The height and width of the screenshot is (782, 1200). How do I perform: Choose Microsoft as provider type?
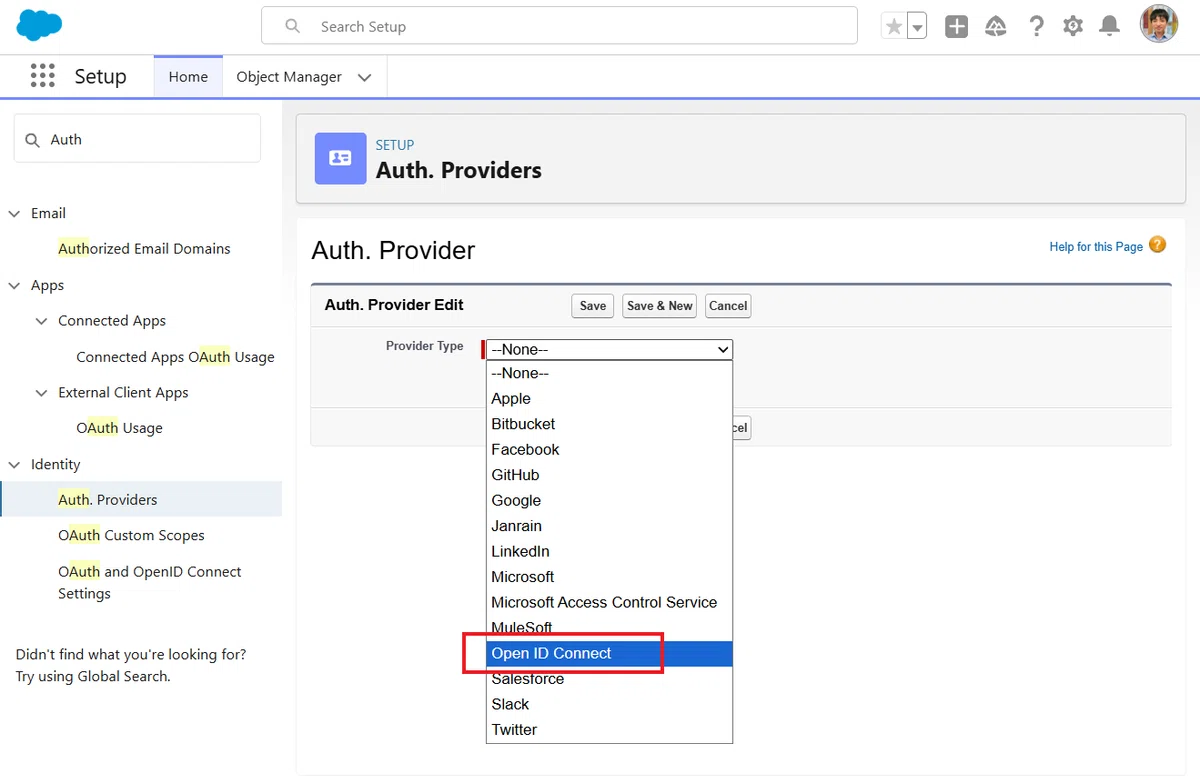610,577
